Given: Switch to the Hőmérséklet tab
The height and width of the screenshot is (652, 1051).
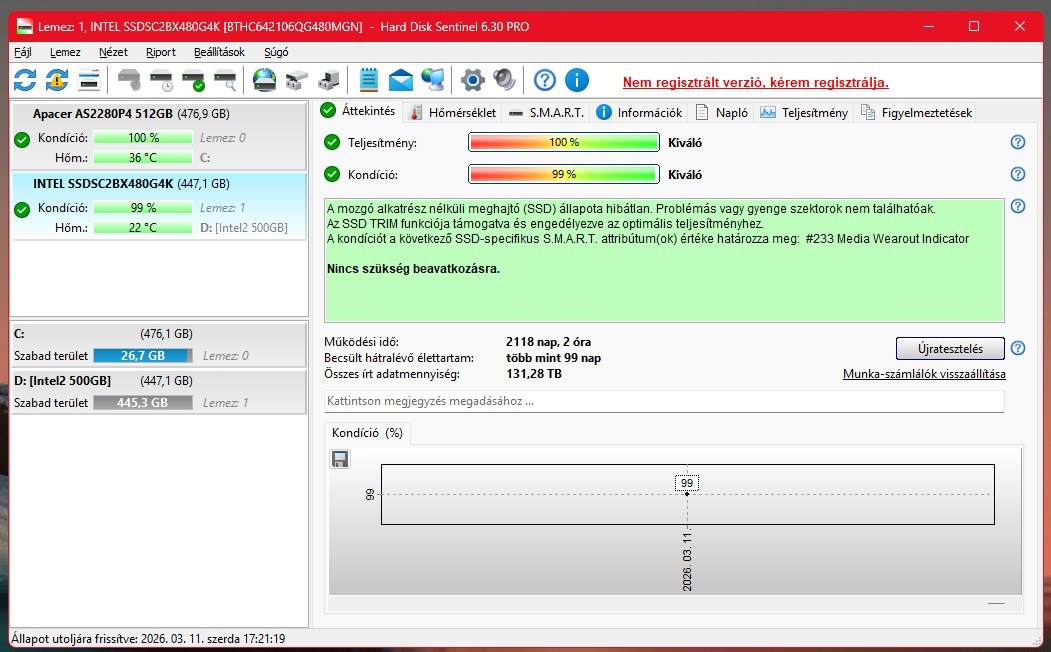Looking at the screenshot, I should [452, 113].
